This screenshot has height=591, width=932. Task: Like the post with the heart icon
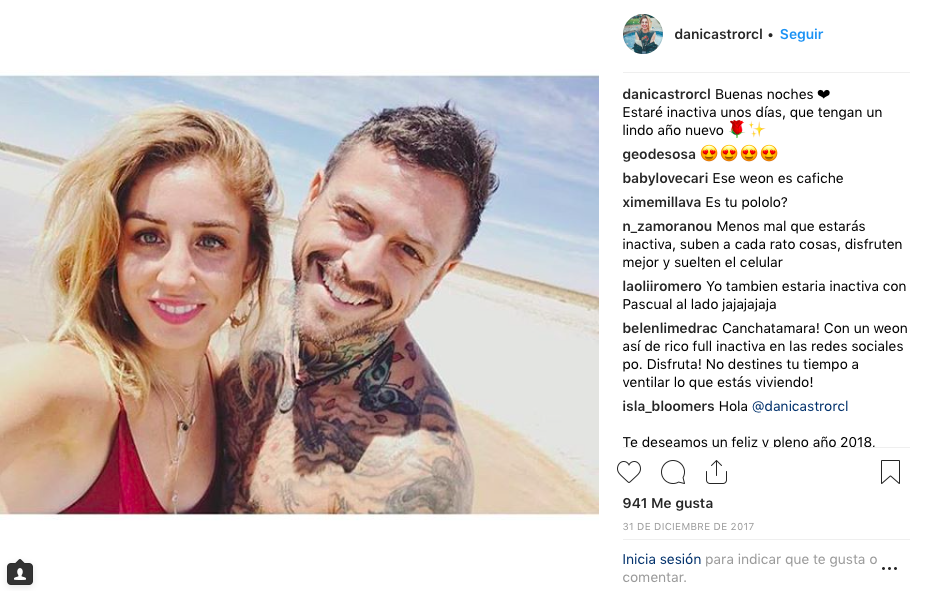click(629, 472)
